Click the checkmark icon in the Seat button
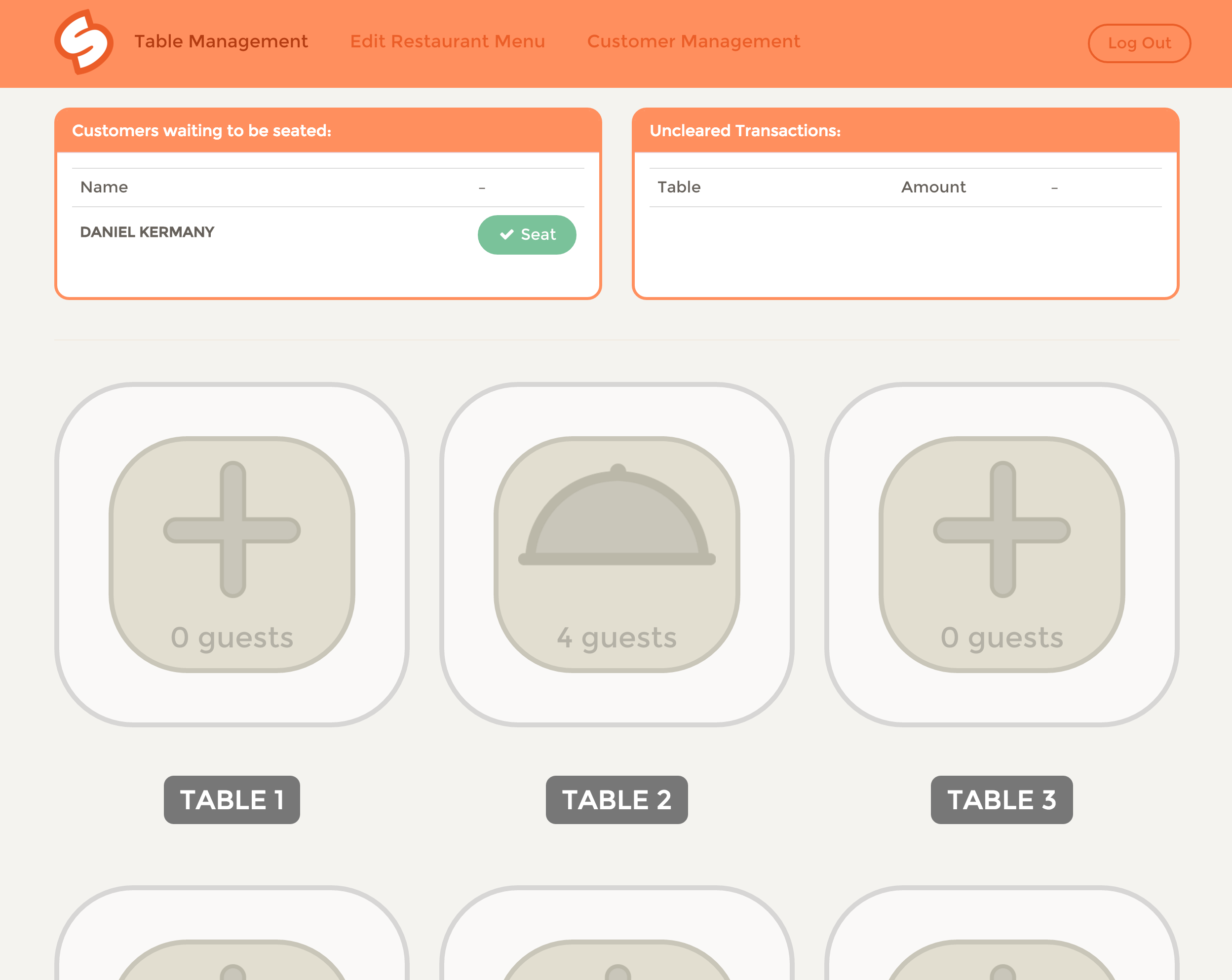Image resolution: width=1232 pixels, height=980 pixels. (x=506, y=235)
